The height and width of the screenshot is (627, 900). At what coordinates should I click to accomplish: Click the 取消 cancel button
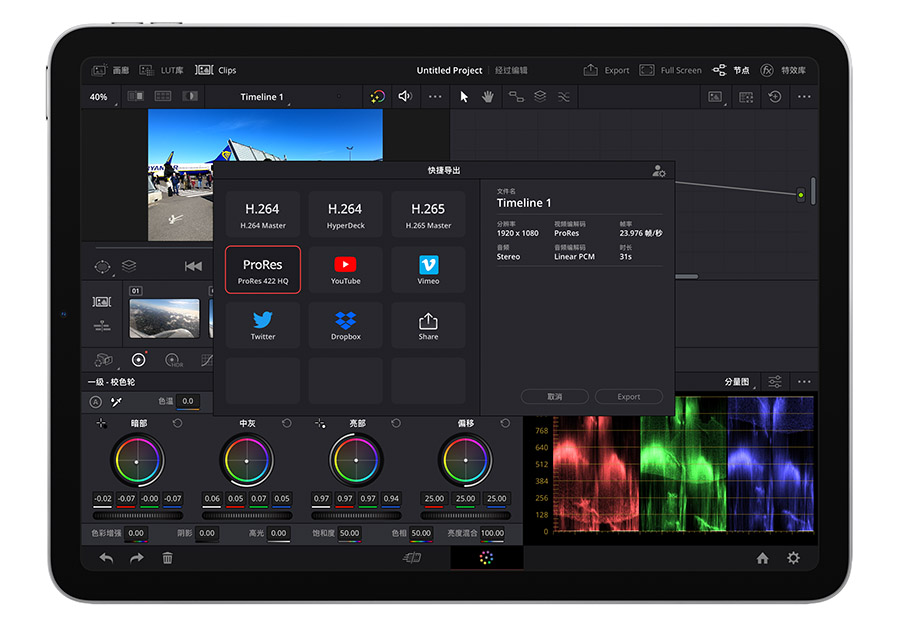pos(554,397)
